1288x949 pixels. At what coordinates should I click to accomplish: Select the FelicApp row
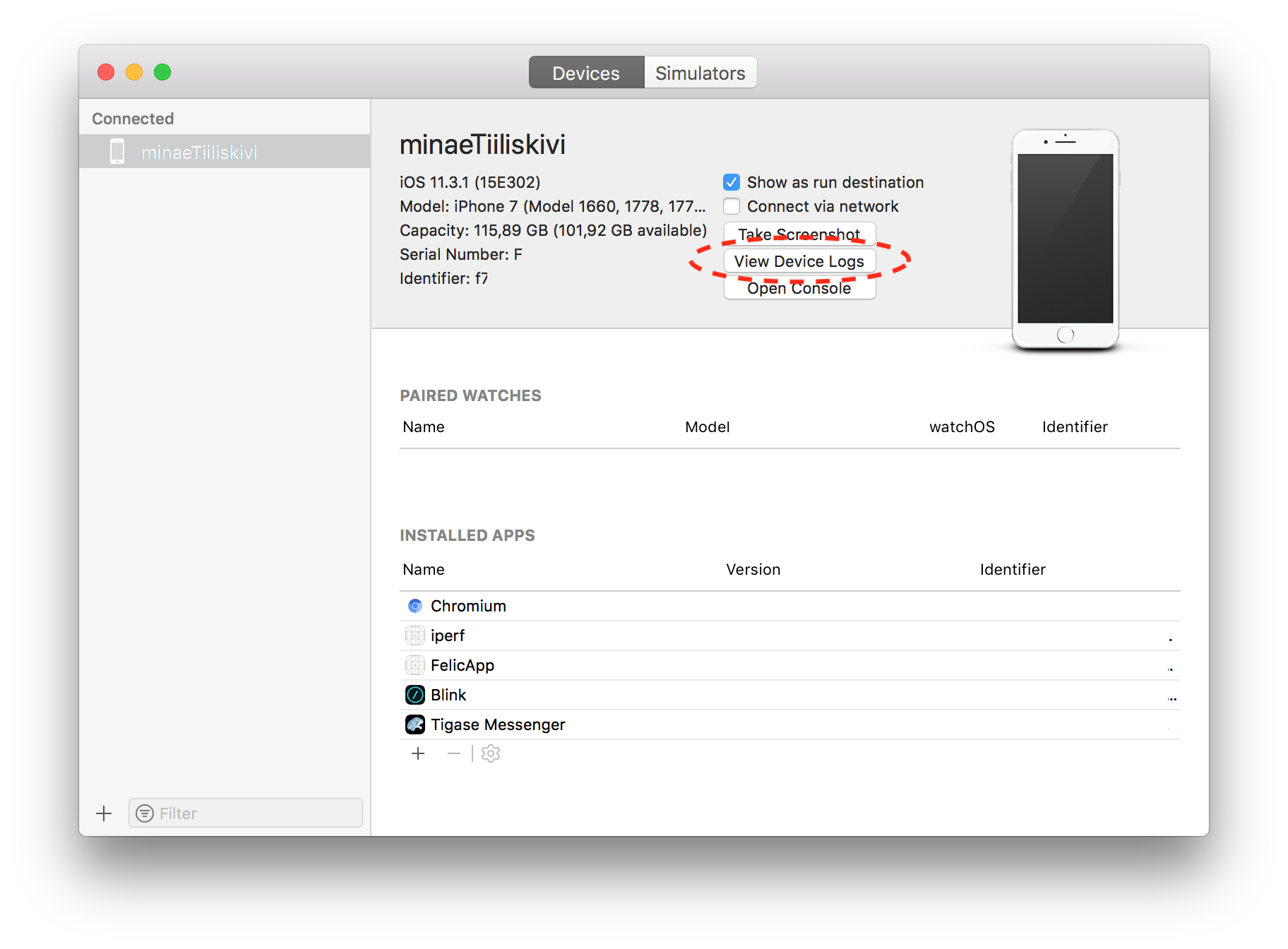[x=790, y=665]
